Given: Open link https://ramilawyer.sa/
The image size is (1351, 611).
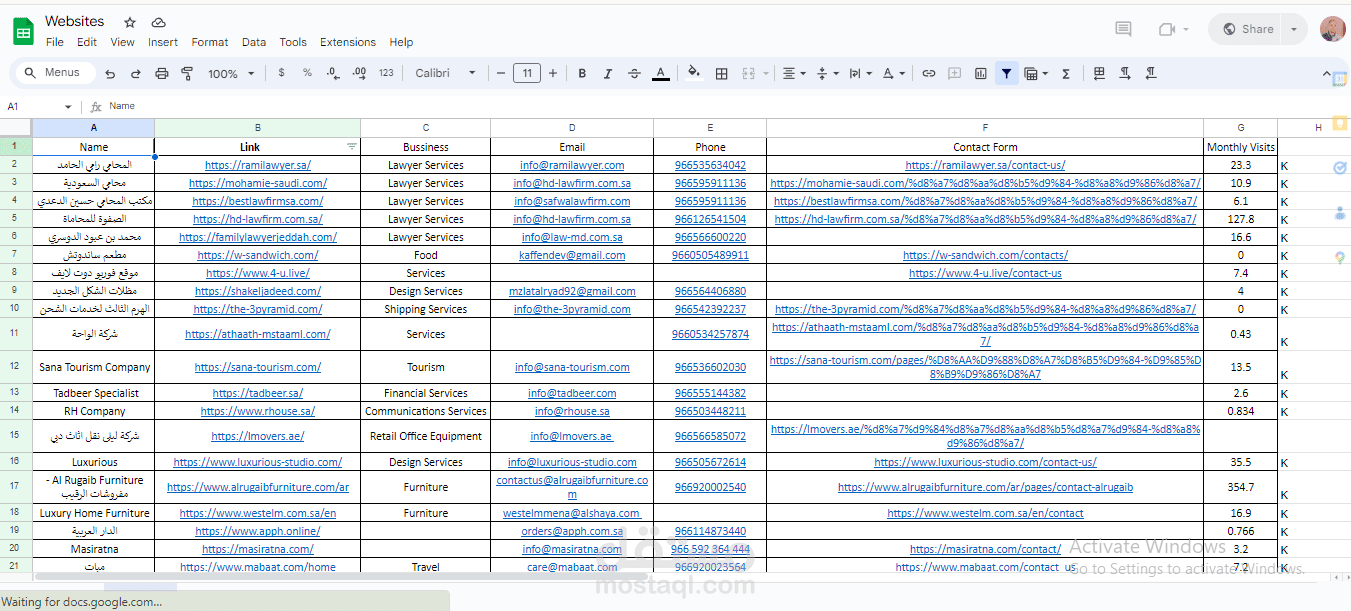Looking at the screenshot, I should tap(258, 165).
